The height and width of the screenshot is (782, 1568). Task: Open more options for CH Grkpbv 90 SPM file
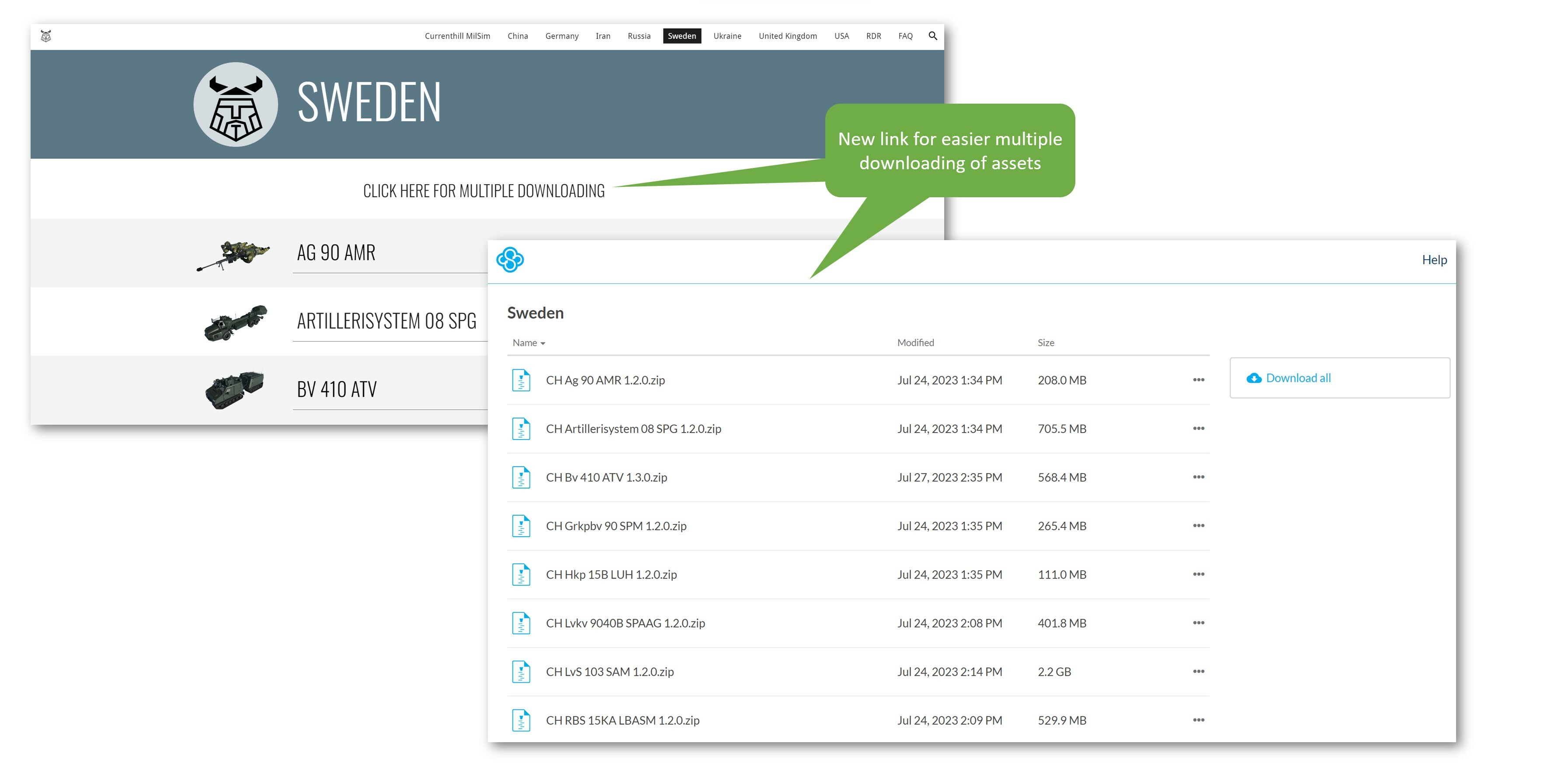point(1199,526)
